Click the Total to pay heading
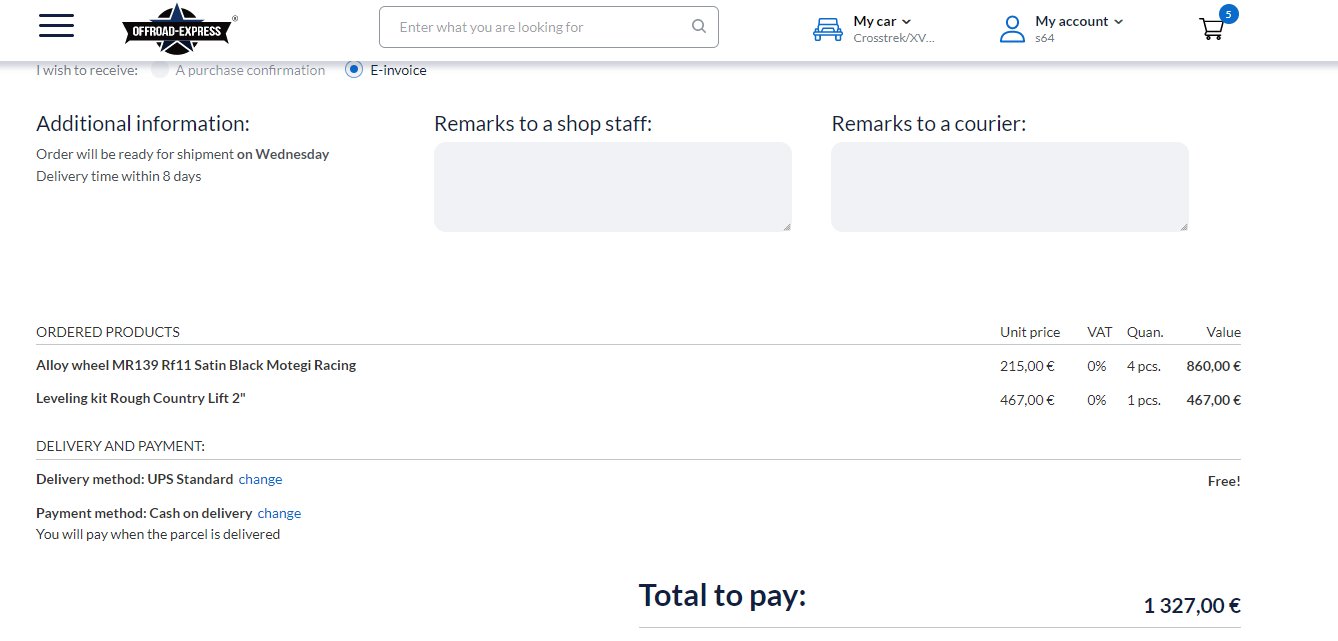This screenshot has height=641, width=1338. click(722, 595)
